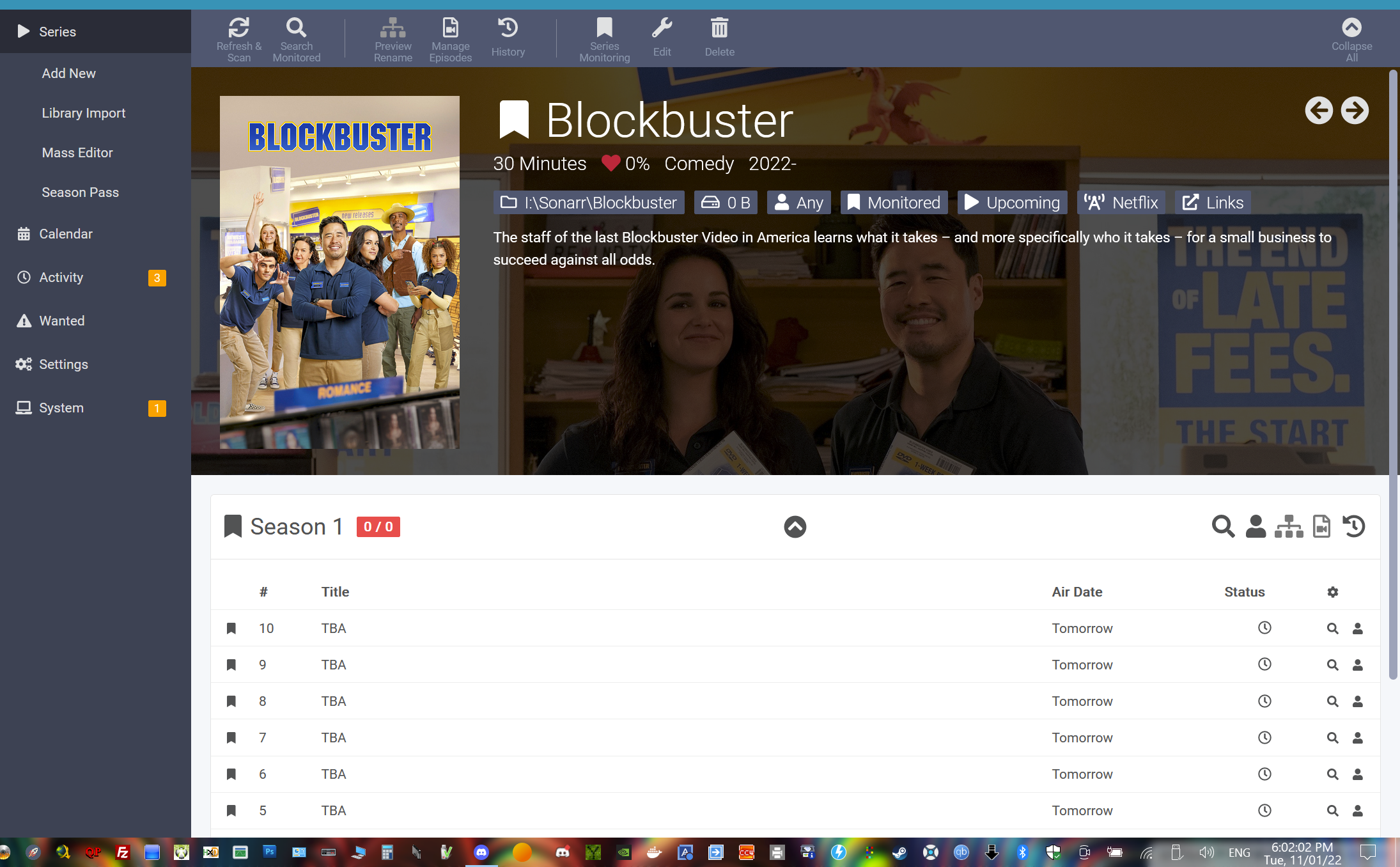Go to previous series arrow
Image resolution: width=1400 pixels, height=867 pixels.
pos(1319,111)
